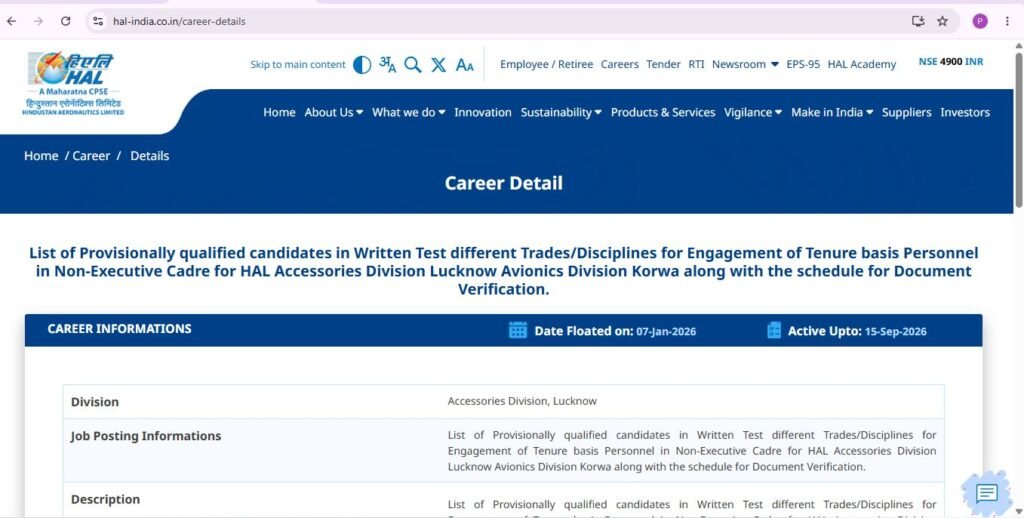Expand About Us menu

coord(334,112)
